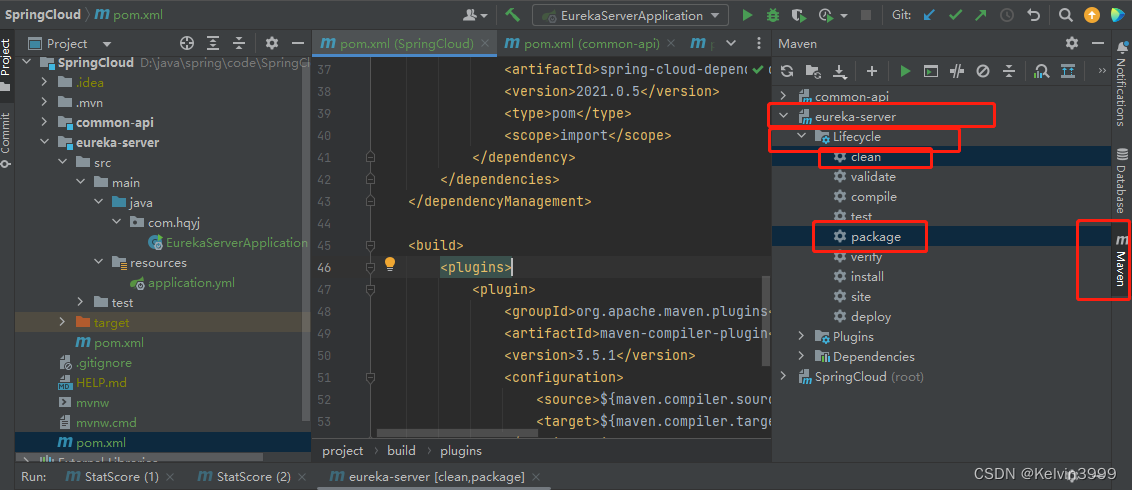Click the lightbulb intention icon at line 46
Image resolution: width=1132 pixels, height=490 pixels.
(390, 264)
